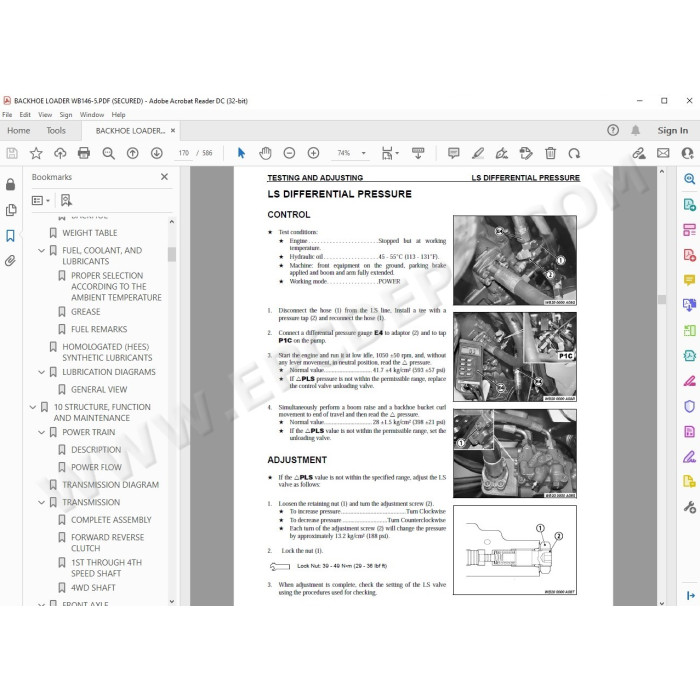Open the Help menu
The image size is (700, 700).
(x=118, y=115)
